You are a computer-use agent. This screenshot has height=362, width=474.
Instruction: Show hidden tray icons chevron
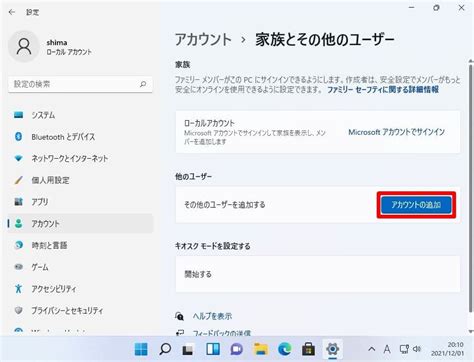click(372, 349)
